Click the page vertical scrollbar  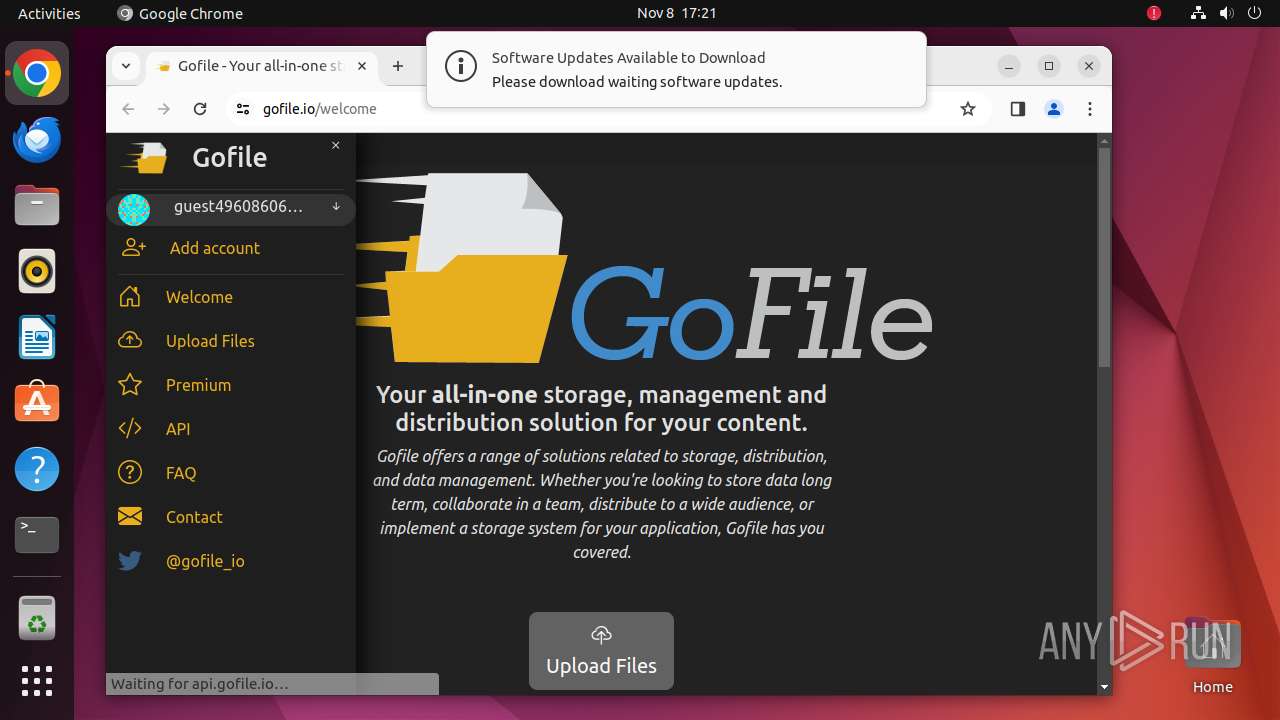point(1104,257)
